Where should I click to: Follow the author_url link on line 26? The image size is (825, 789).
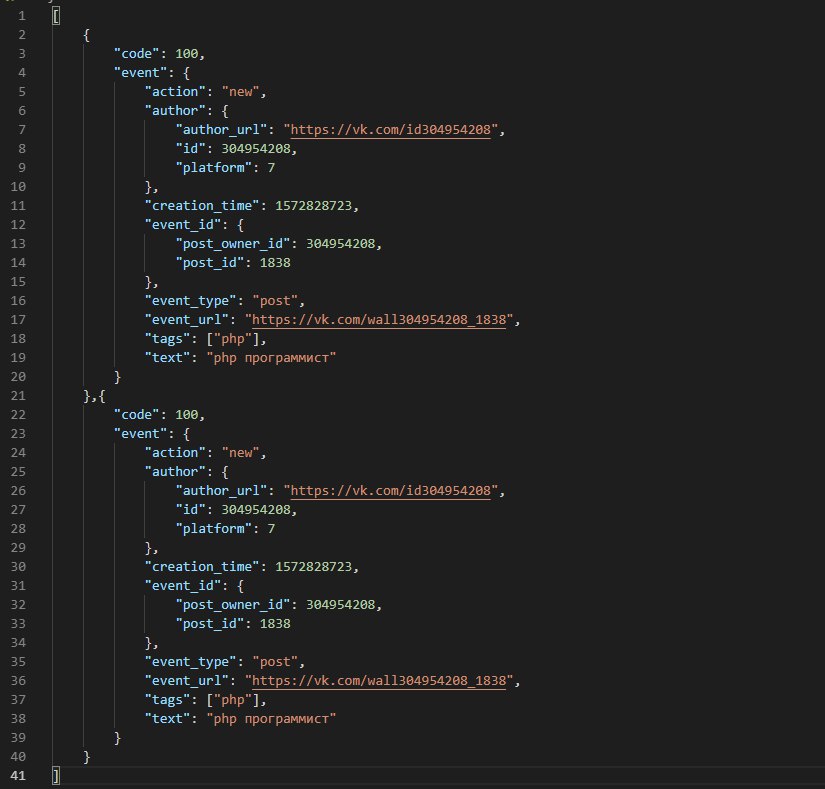click(390, 491)
